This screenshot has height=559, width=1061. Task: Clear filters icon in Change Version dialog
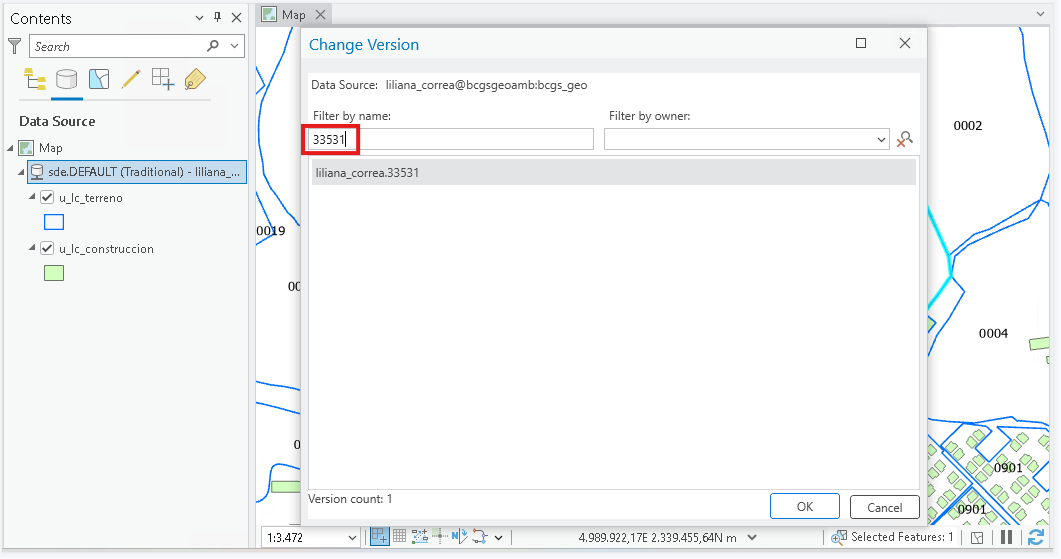[x=905, y=139]
